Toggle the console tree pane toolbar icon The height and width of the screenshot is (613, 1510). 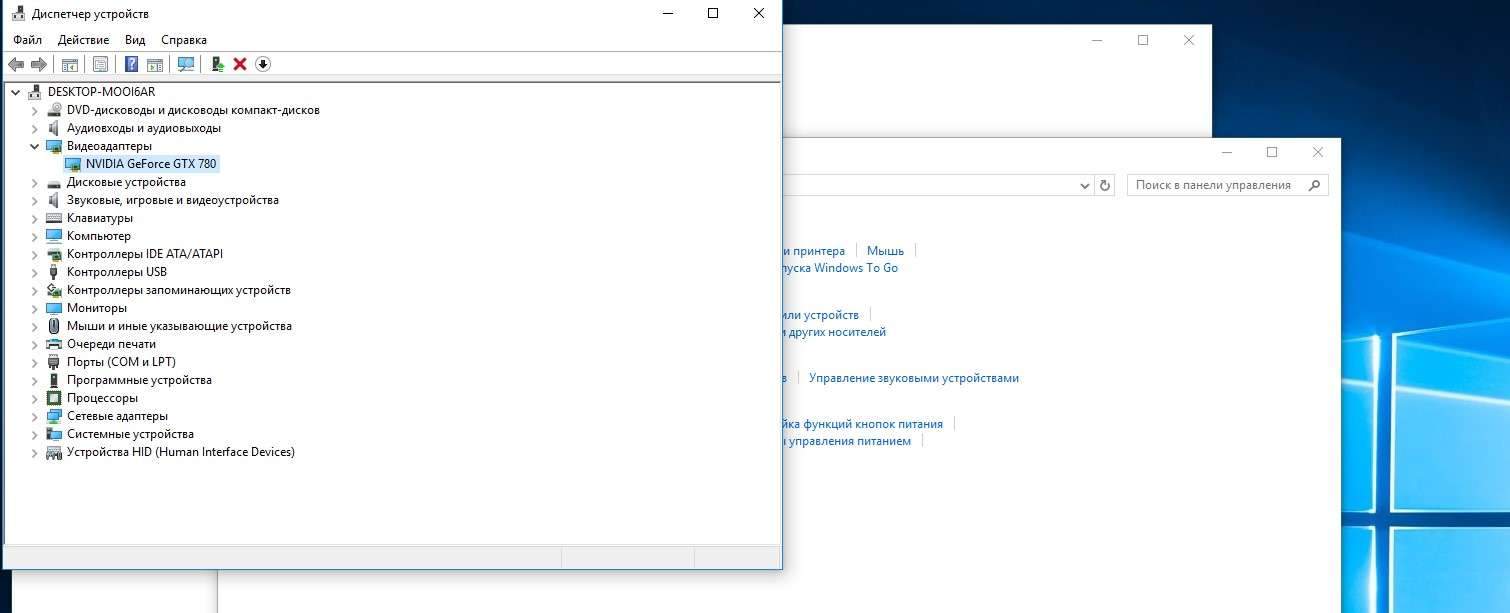point(70,64)
